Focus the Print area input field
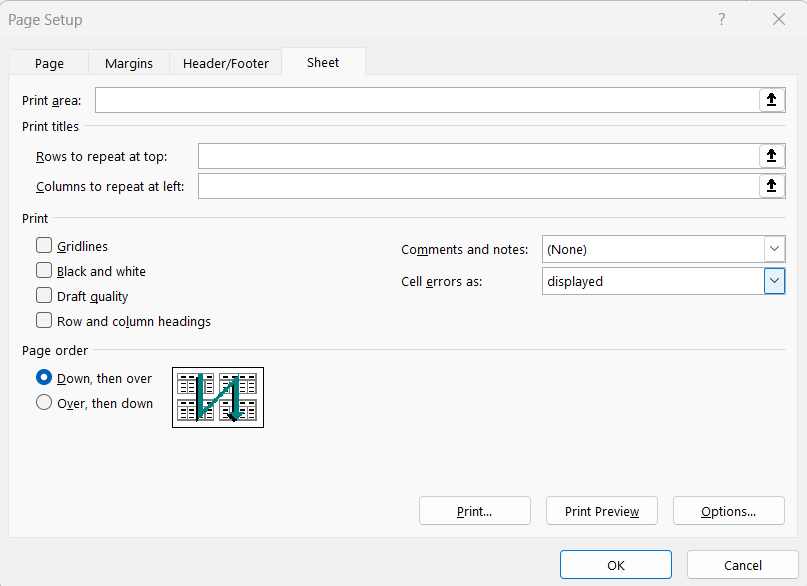The width and height of the screenshot is (807, 586). click(x=427, y=100)
